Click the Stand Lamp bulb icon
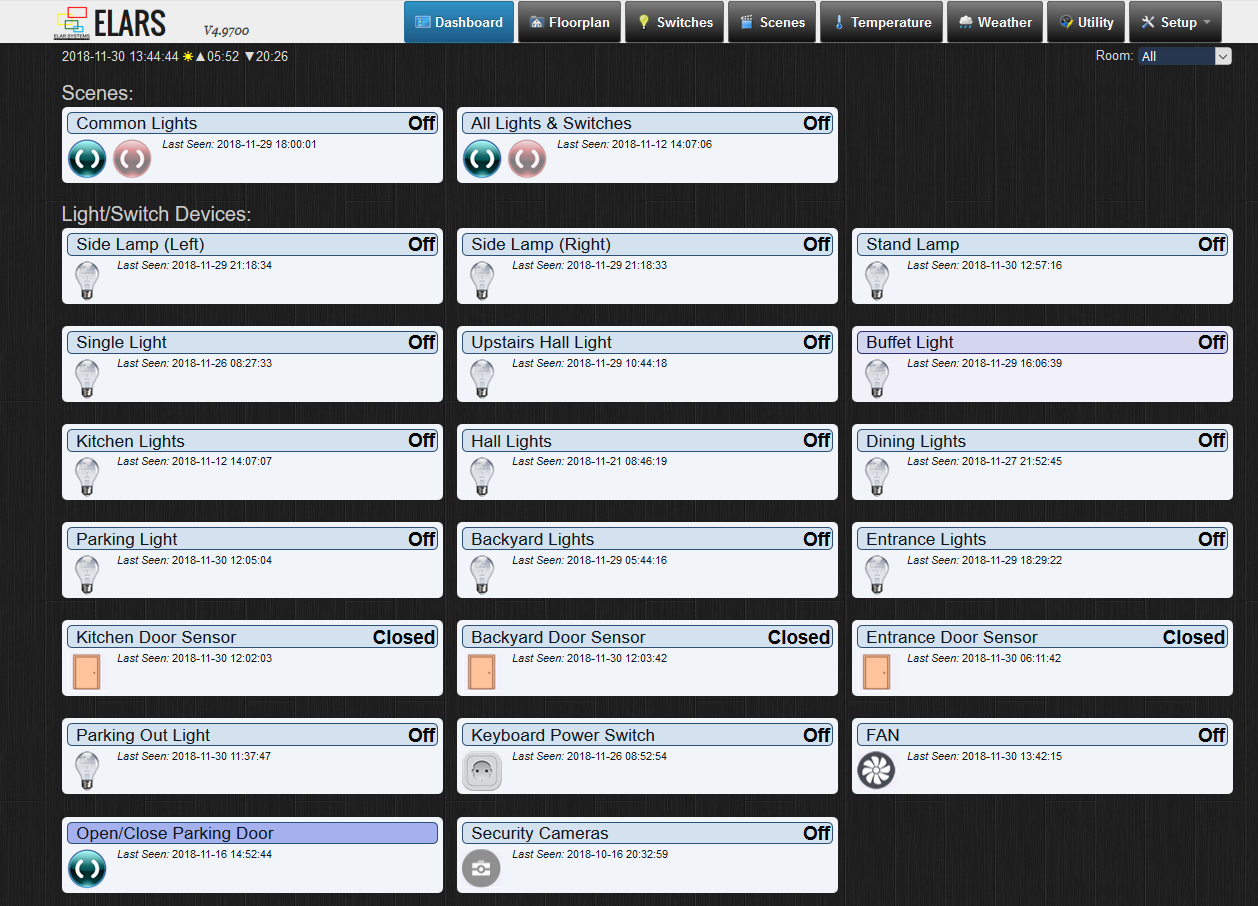This screenshot has width=1258, height=906. [877, 281]
